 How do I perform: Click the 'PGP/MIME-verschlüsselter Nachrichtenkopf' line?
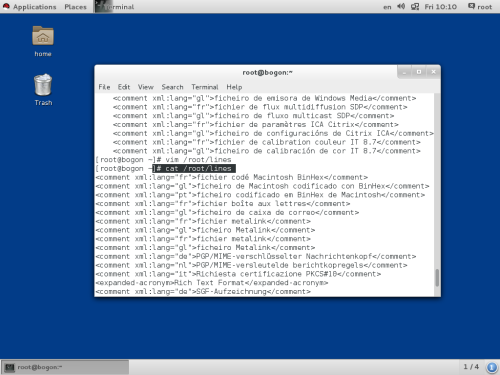click(x=256, y=256)
